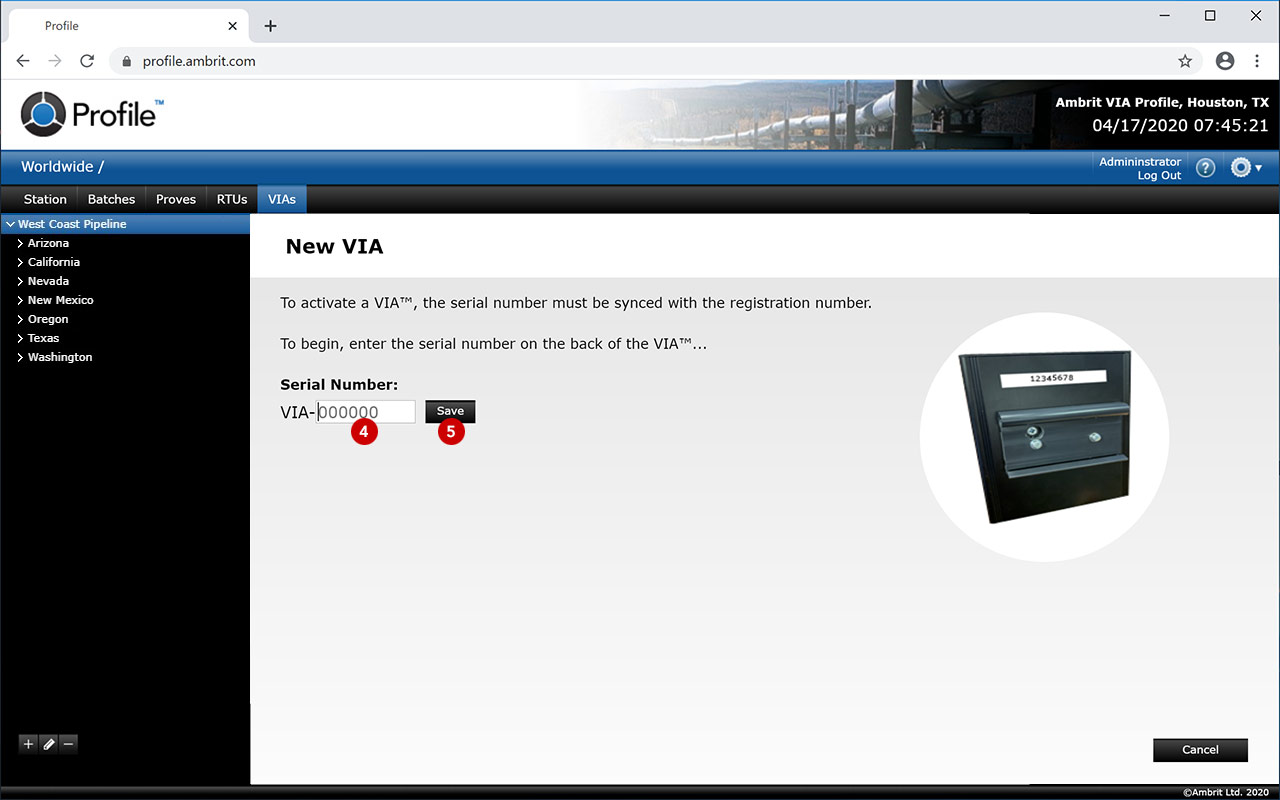Click the remove (−) icon in sidebar

(68, 744)
